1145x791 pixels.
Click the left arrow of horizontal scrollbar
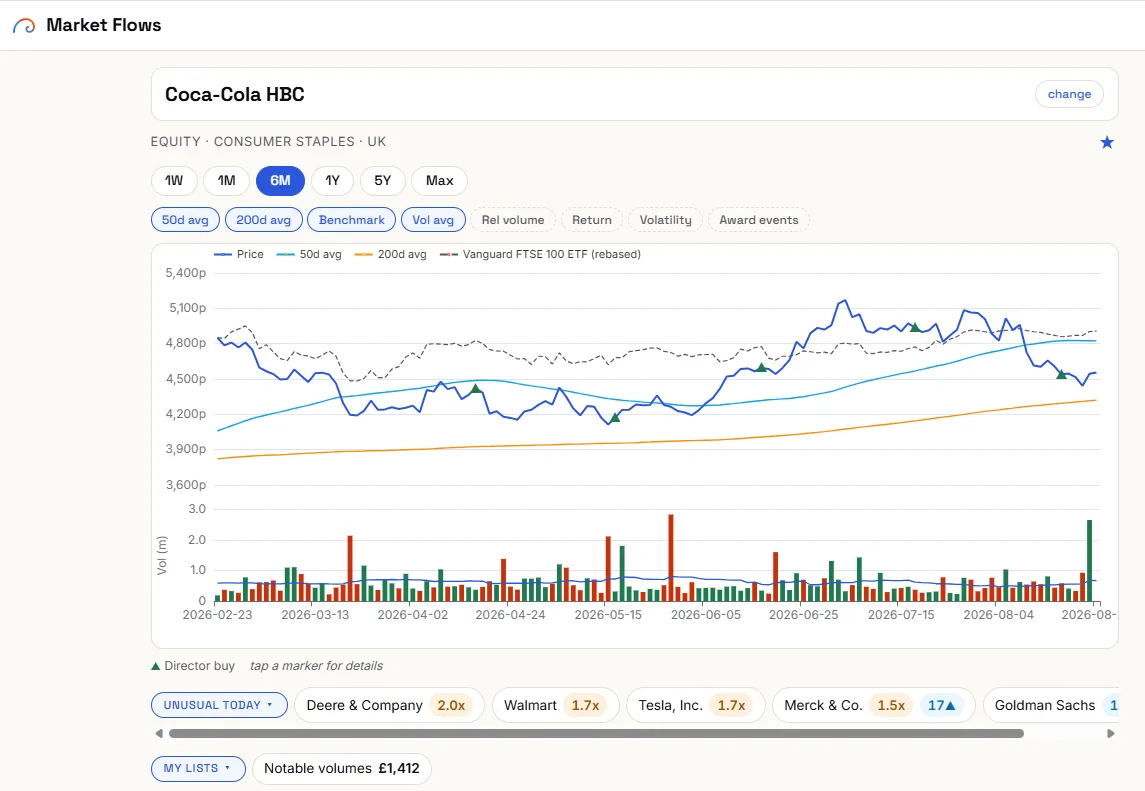(158, 733)
